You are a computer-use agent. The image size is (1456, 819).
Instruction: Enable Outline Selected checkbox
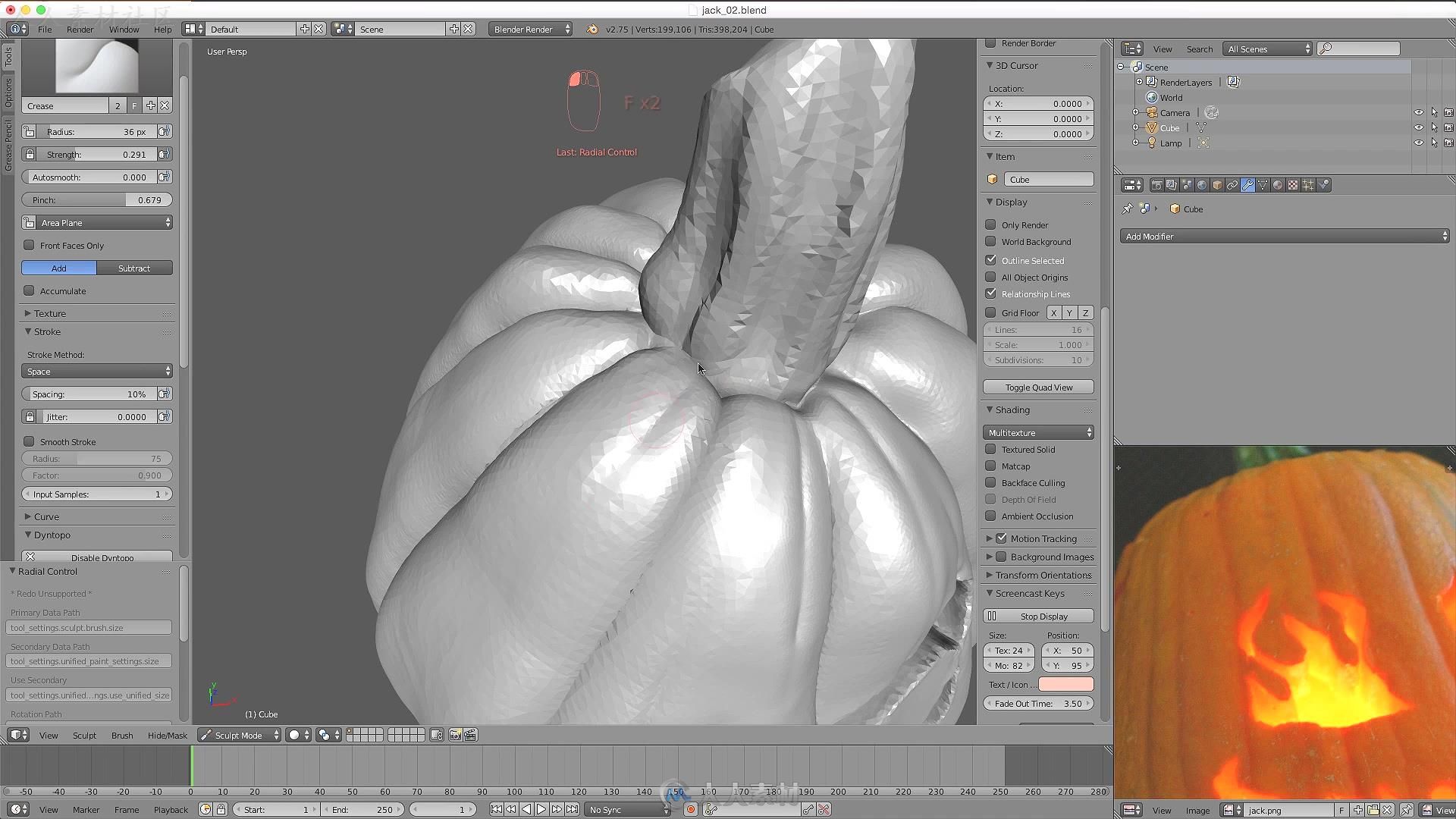[991, 260]
